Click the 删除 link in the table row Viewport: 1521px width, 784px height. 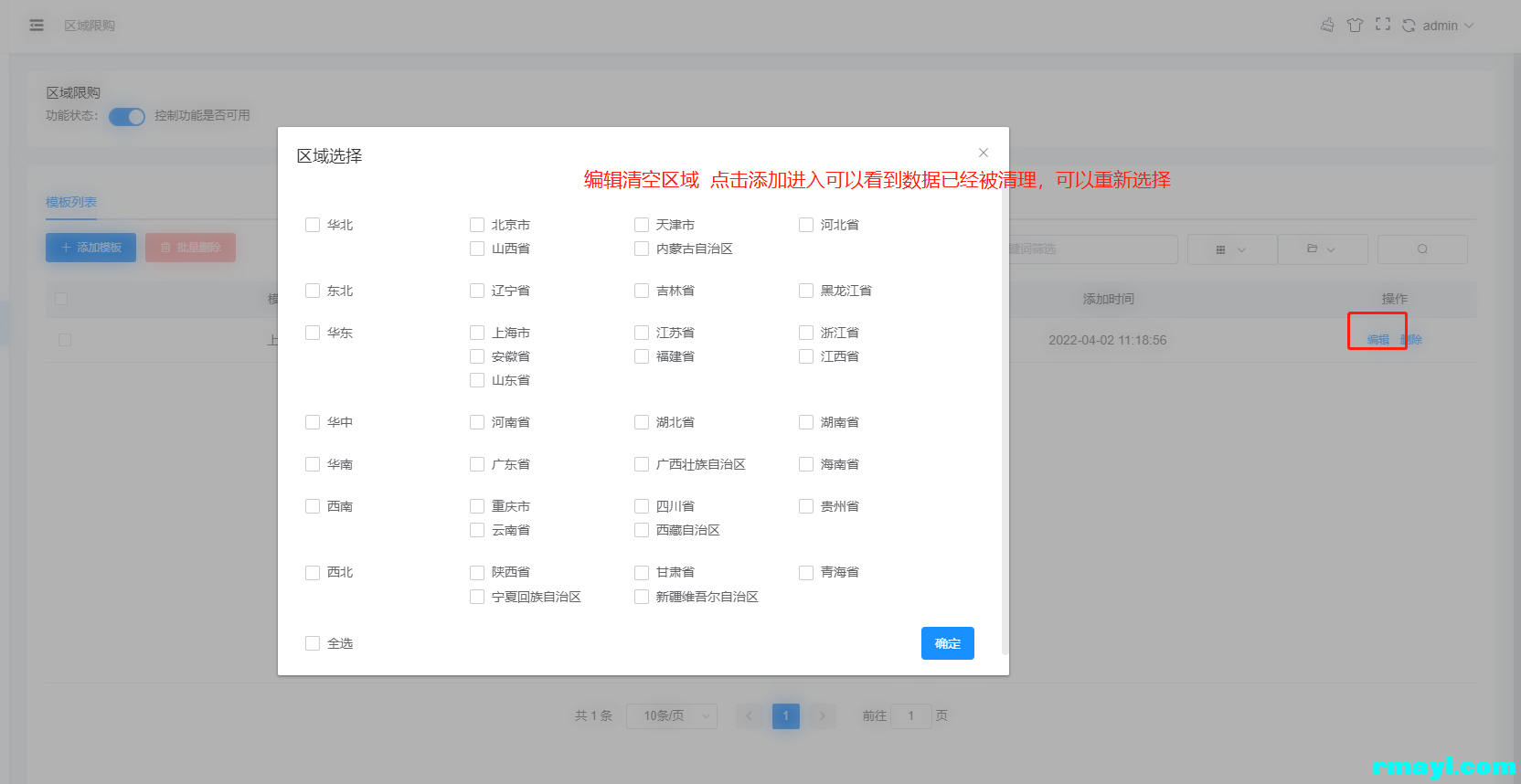(x=1411, y=340)
